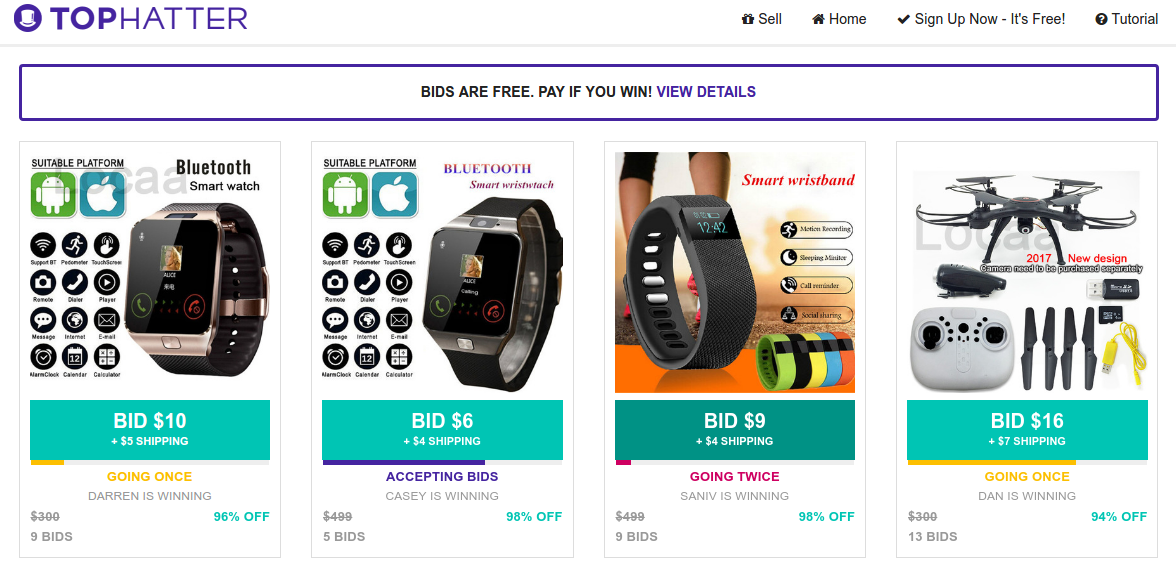Open the black Bluetooth smart wristwatch image
Viewport: 1176px width, 570px height.
pyautogui.click(x=442, y=272)
